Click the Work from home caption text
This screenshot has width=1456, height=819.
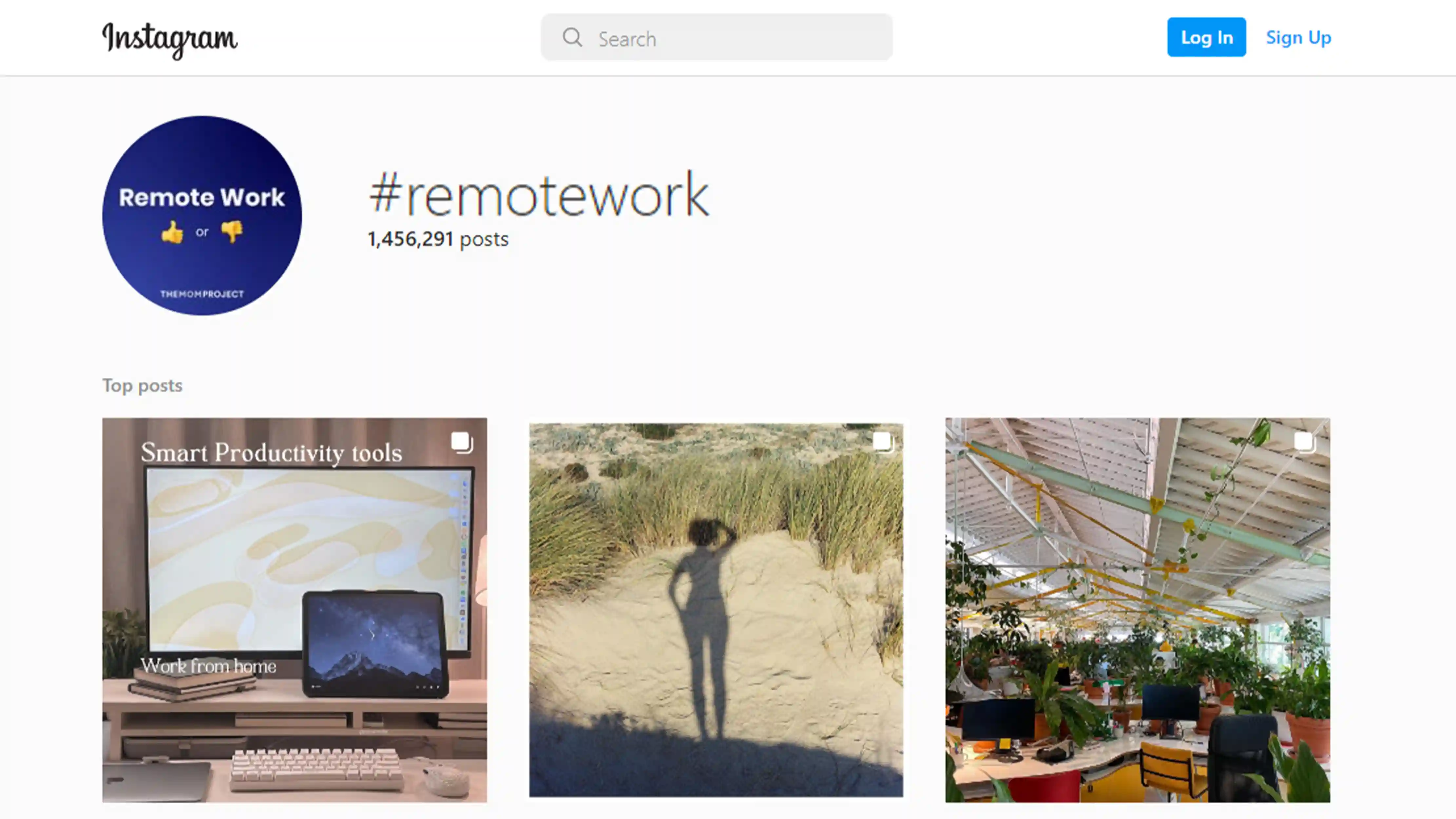pos(209,666)
